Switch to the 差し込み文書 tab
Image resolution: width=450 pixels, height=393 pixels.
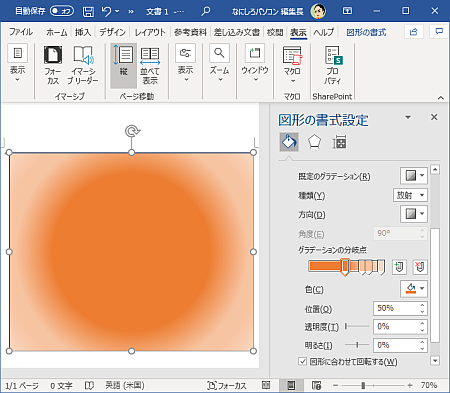237,32
